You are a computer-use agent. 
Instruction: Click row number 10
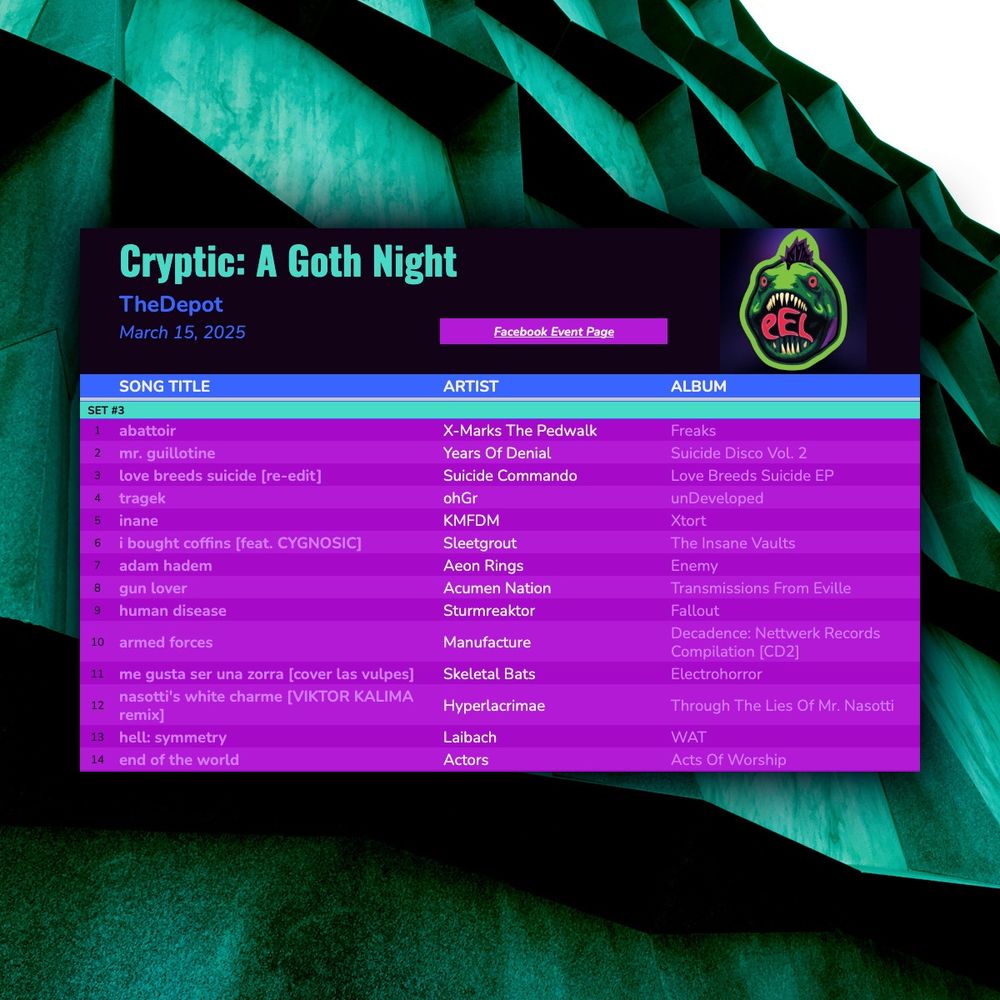click(98, 642)
